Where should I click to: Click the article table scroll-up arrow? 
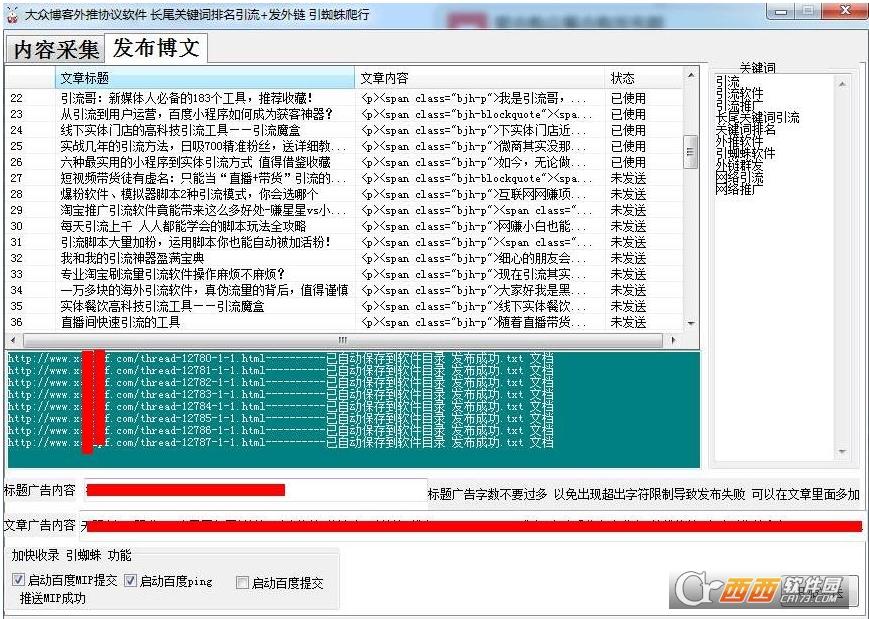point(691,75)
